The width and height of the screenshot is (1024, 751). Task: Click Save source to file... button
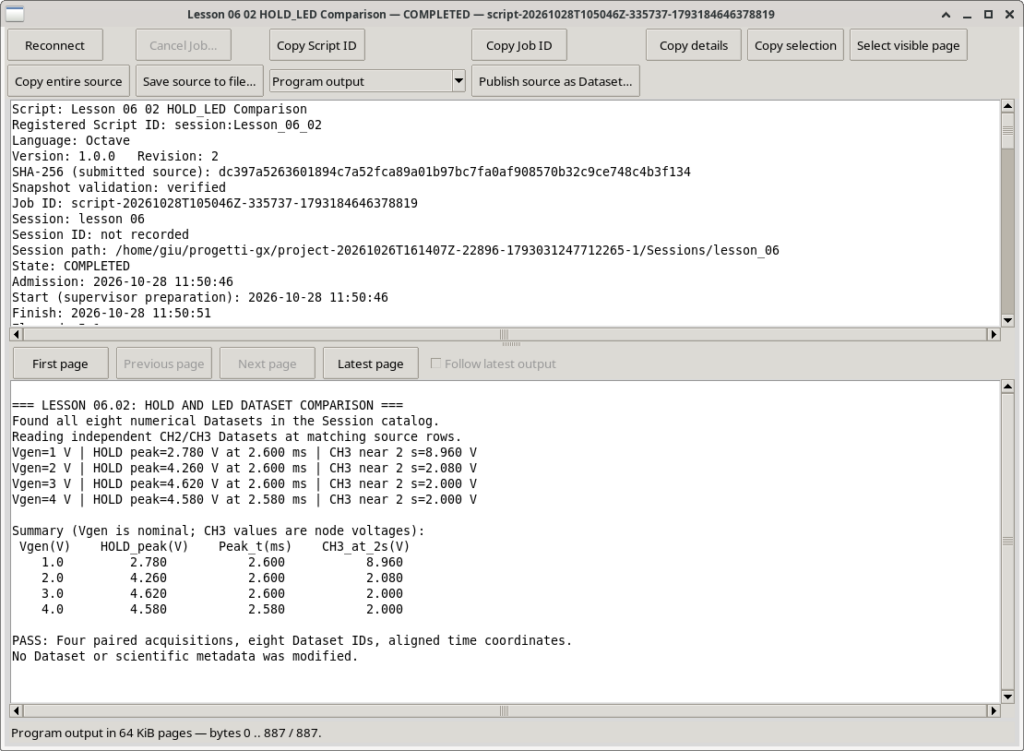tap(199, 82)
